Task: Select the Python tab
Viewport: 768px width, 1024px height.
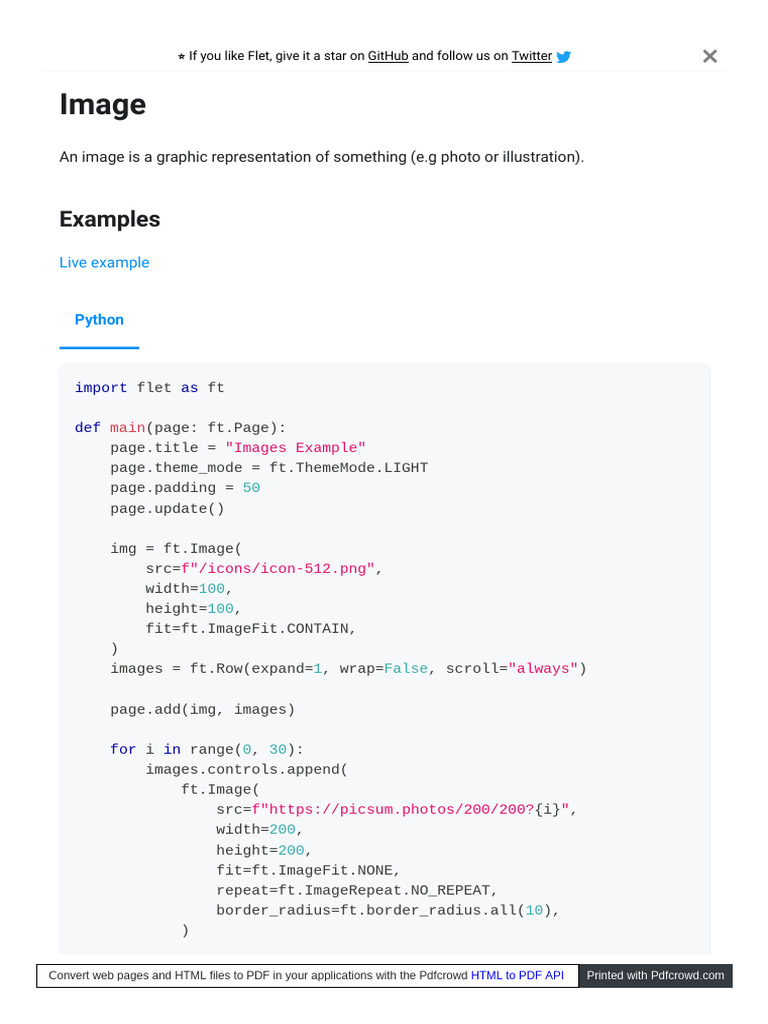Action: (99, 320)
